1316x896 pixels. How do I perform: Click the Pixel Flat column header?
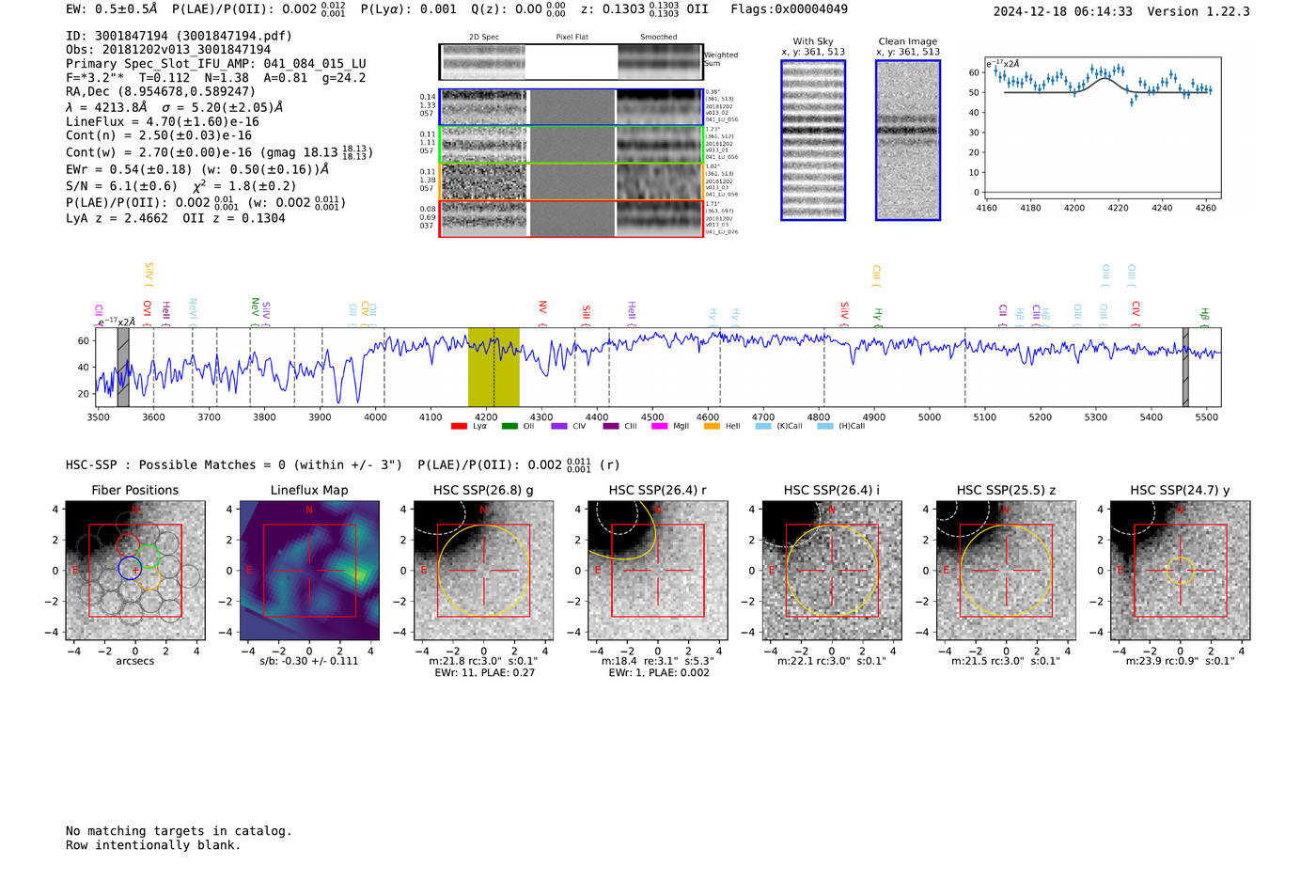(572, 38)
